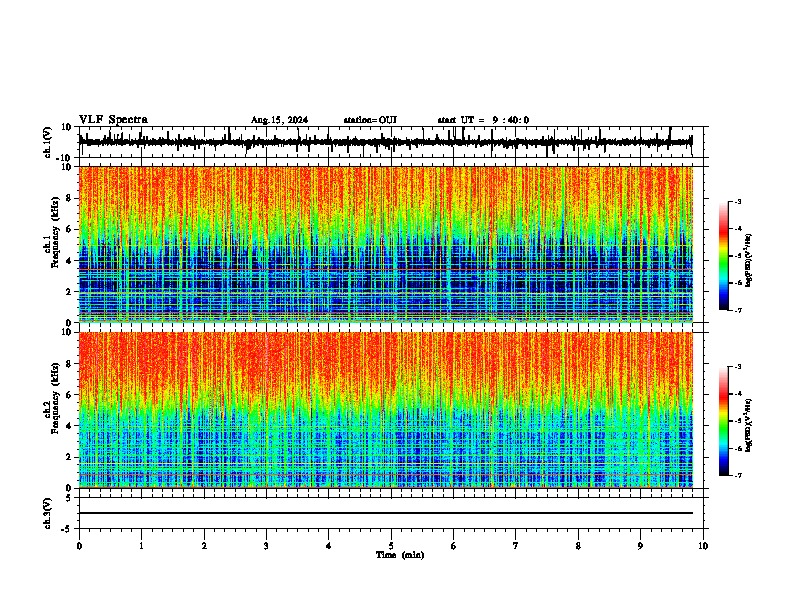Click the "ch.3(V)" axis label
This screenshot has height=612, width=792.
point(48,514)
